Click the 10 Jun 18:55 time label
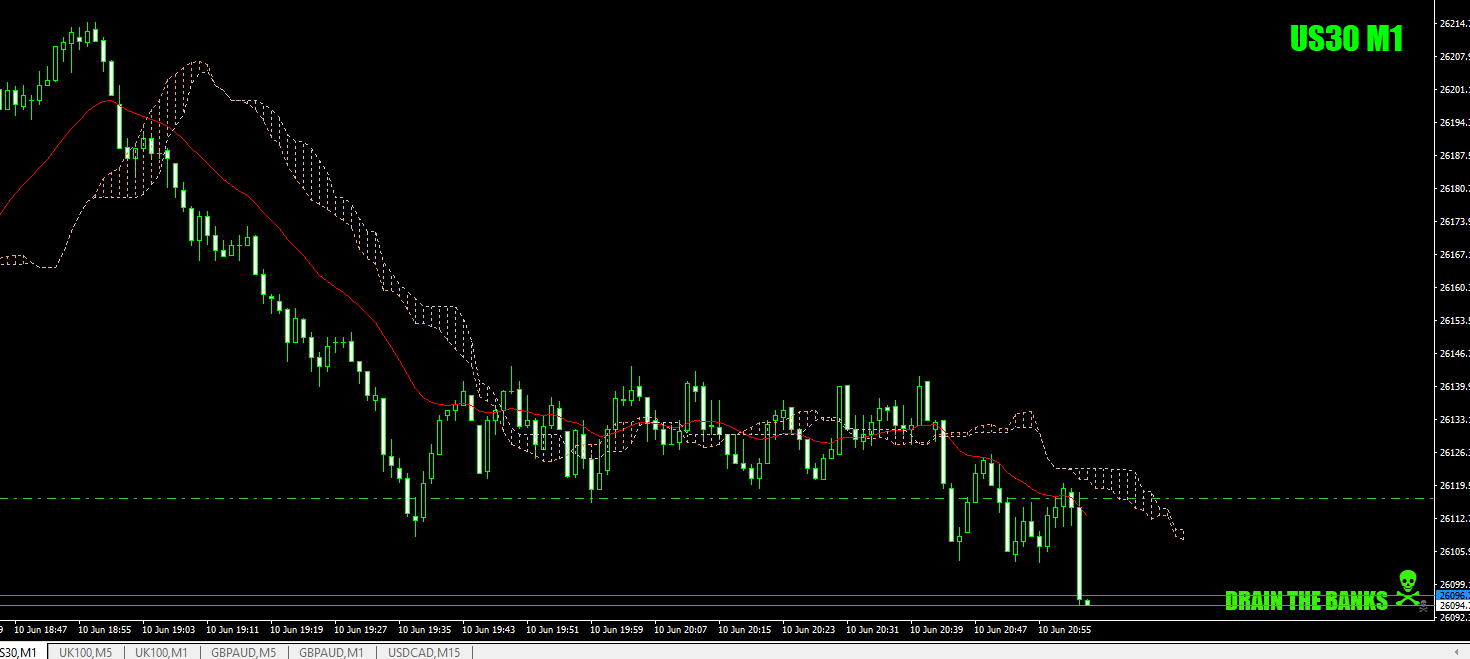1470x659 pixels. point(105,630)
